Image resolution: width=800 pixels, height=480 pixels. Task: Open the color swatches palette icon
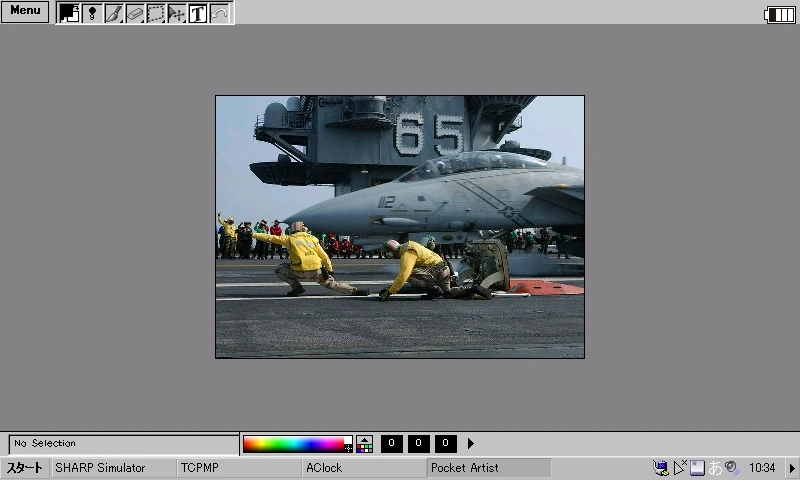[x=365, y=444]
